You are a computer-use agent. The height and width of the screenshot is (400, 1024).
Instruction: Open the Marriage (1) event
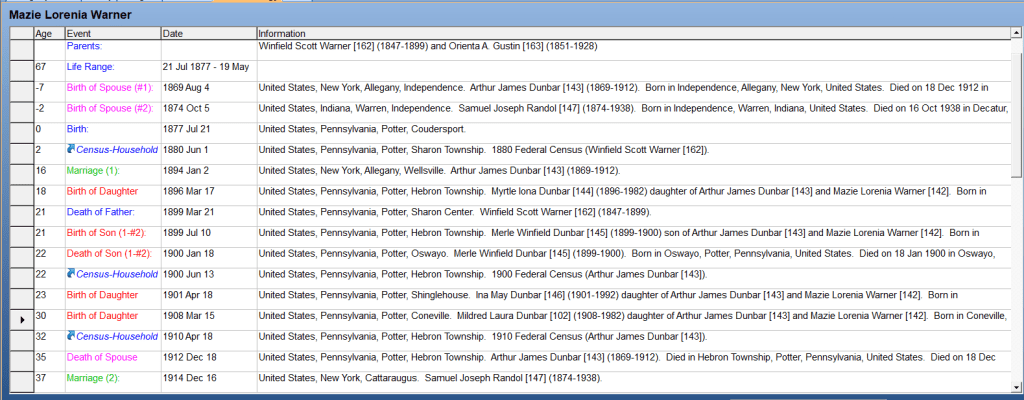coord(95,171)
